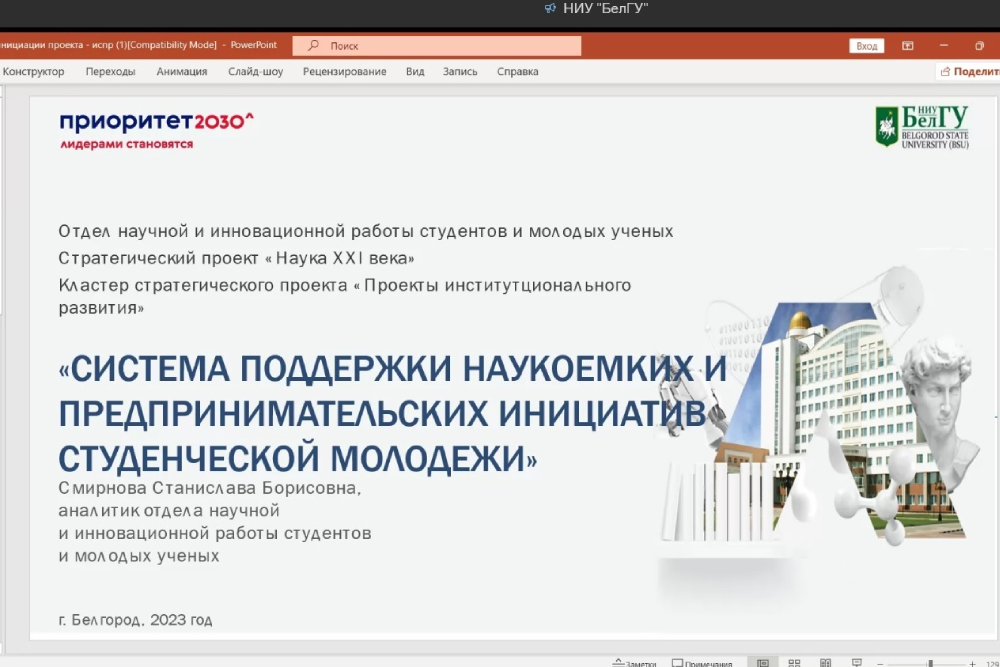Start slideshow from status bar icon
The image size is (1000, 667).
click(x=857, y=662)
